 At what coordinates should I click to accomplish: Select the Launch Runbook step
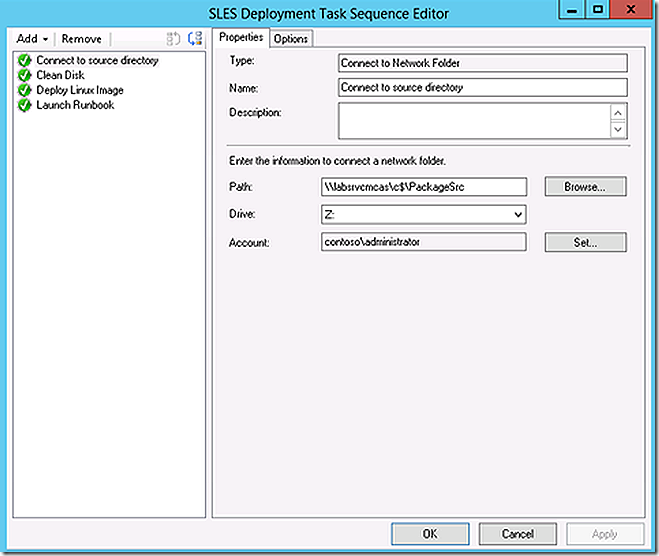click(x=75, y=105)
